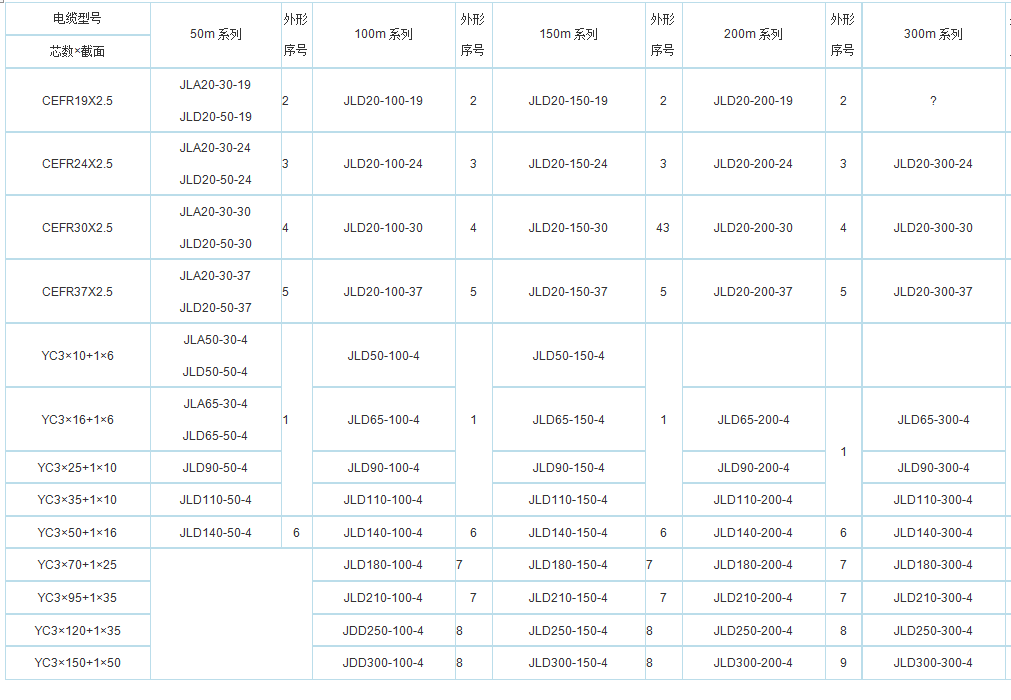1011x700 pixels.
Task: Select the JLD110-150-4 cell
Action: click(568, 500)
